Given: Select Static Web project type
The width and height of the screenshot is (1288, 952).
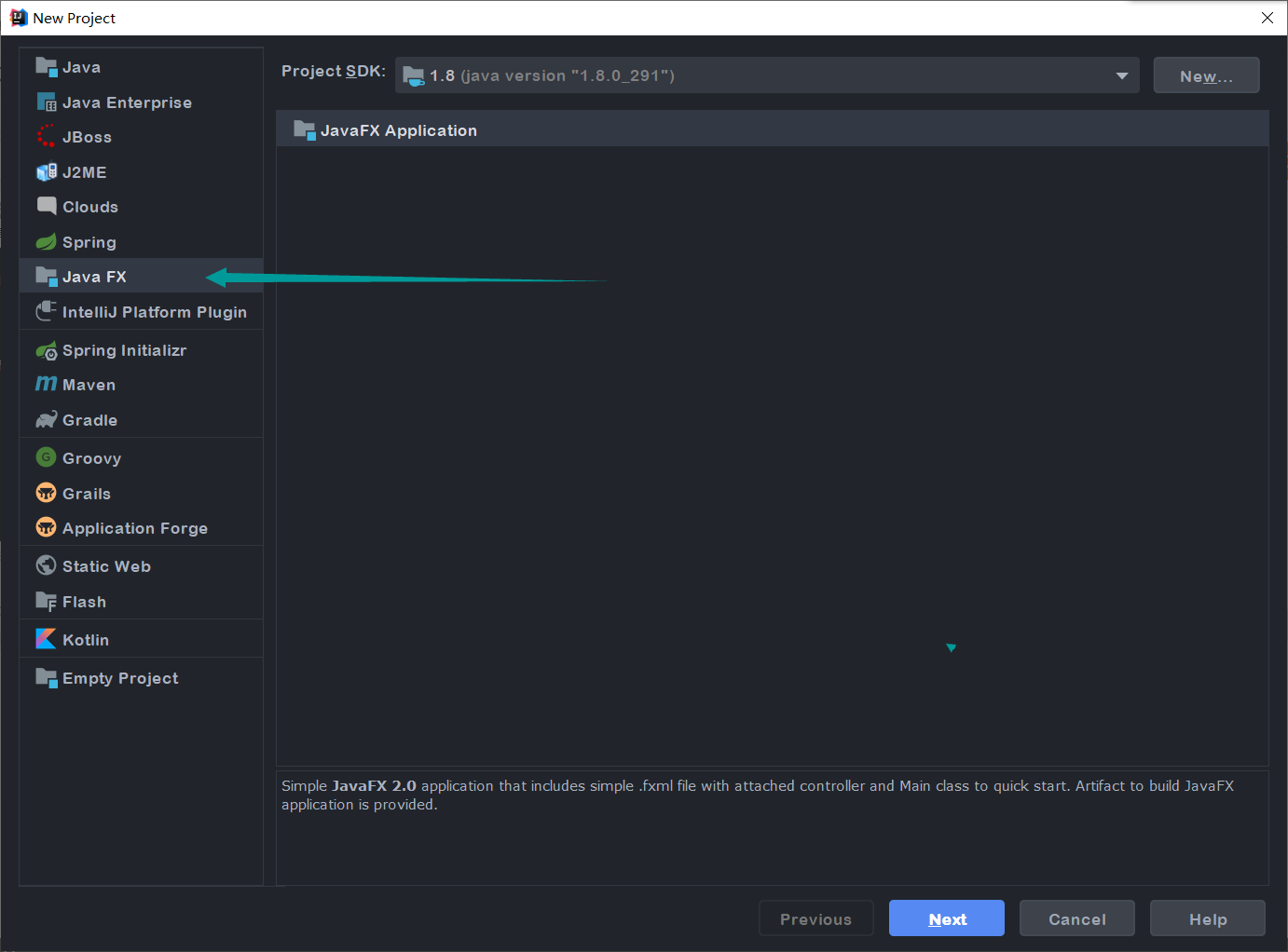Looking at the screenshot, I should tap(141, 566).
